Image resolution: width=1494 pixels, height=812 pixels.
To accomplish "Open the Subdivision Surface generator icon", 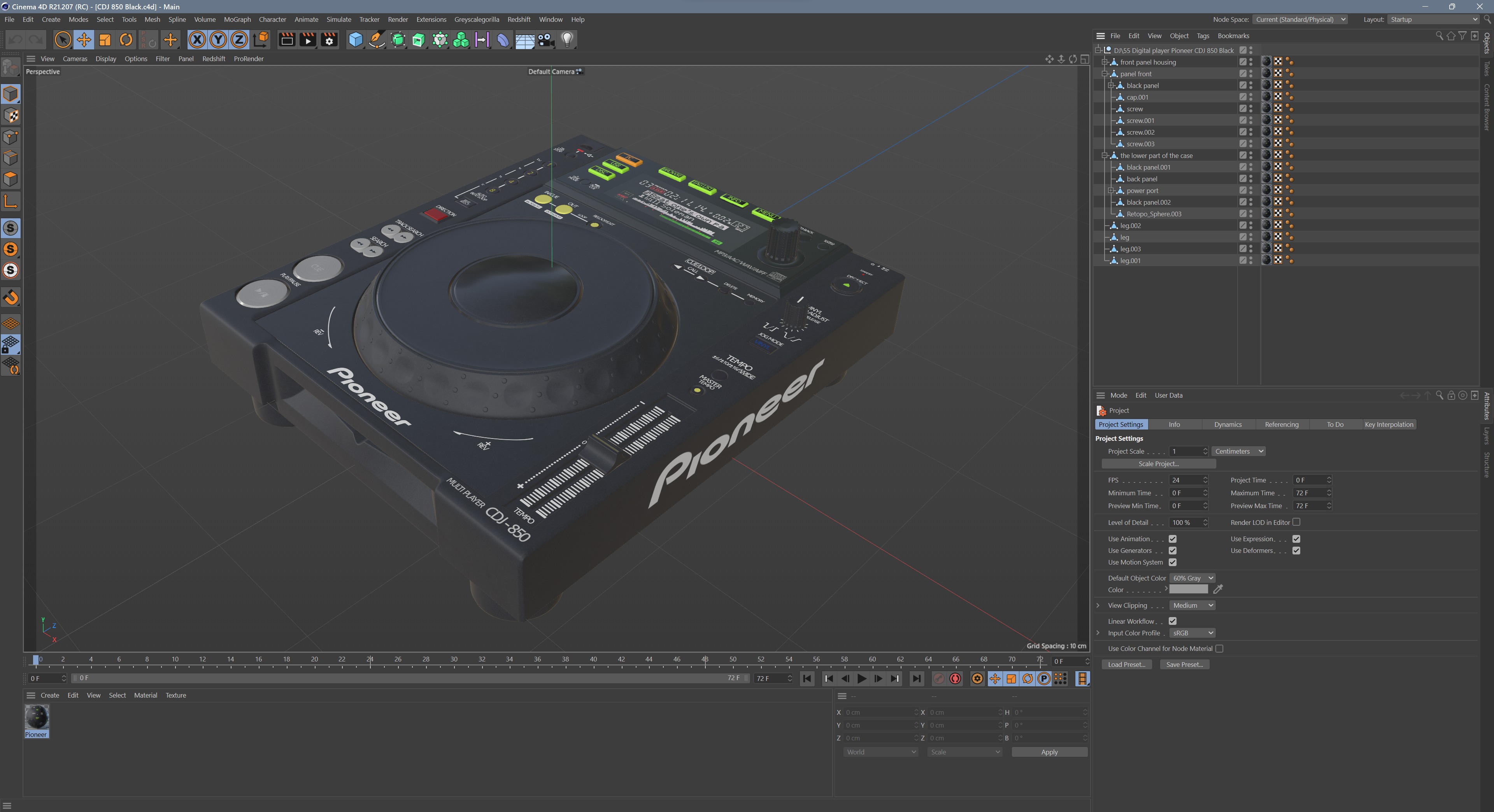I will tap(398, 40).
